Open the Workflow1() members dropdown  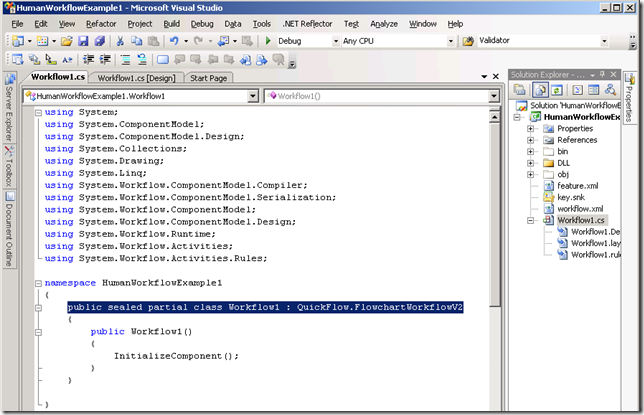pos(493,96)
